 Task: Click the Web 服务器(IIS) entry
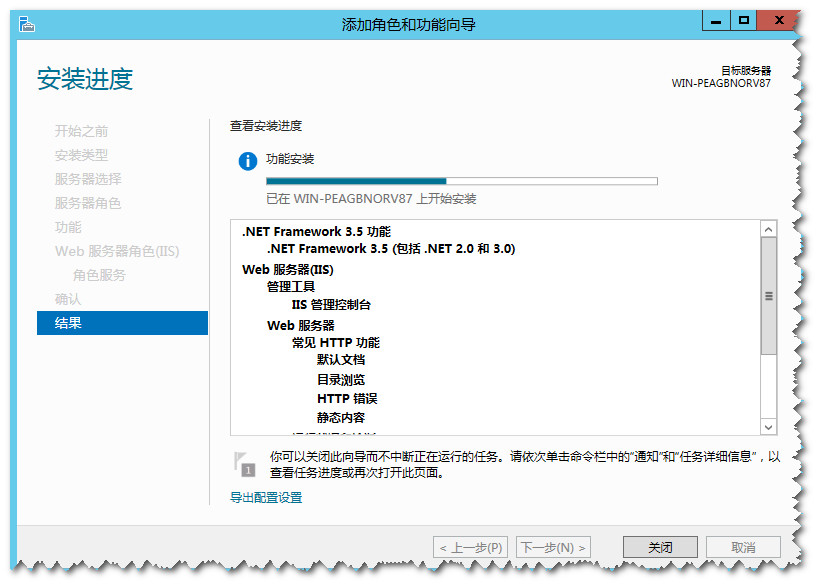click(287, 270)
